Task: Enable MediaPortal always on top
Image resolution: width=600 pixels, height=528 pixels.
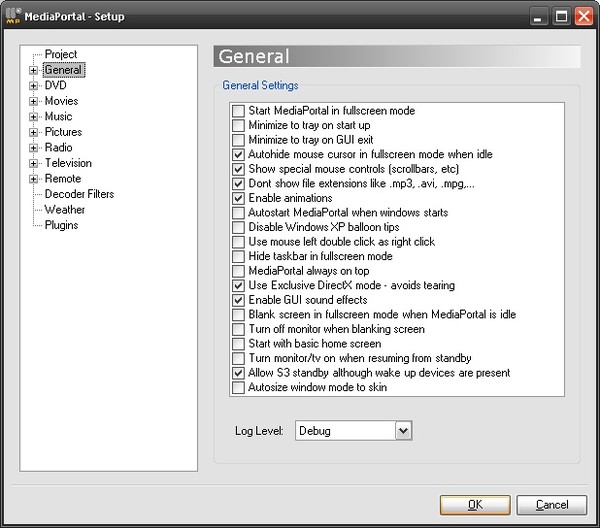Action: coord(238,271)
